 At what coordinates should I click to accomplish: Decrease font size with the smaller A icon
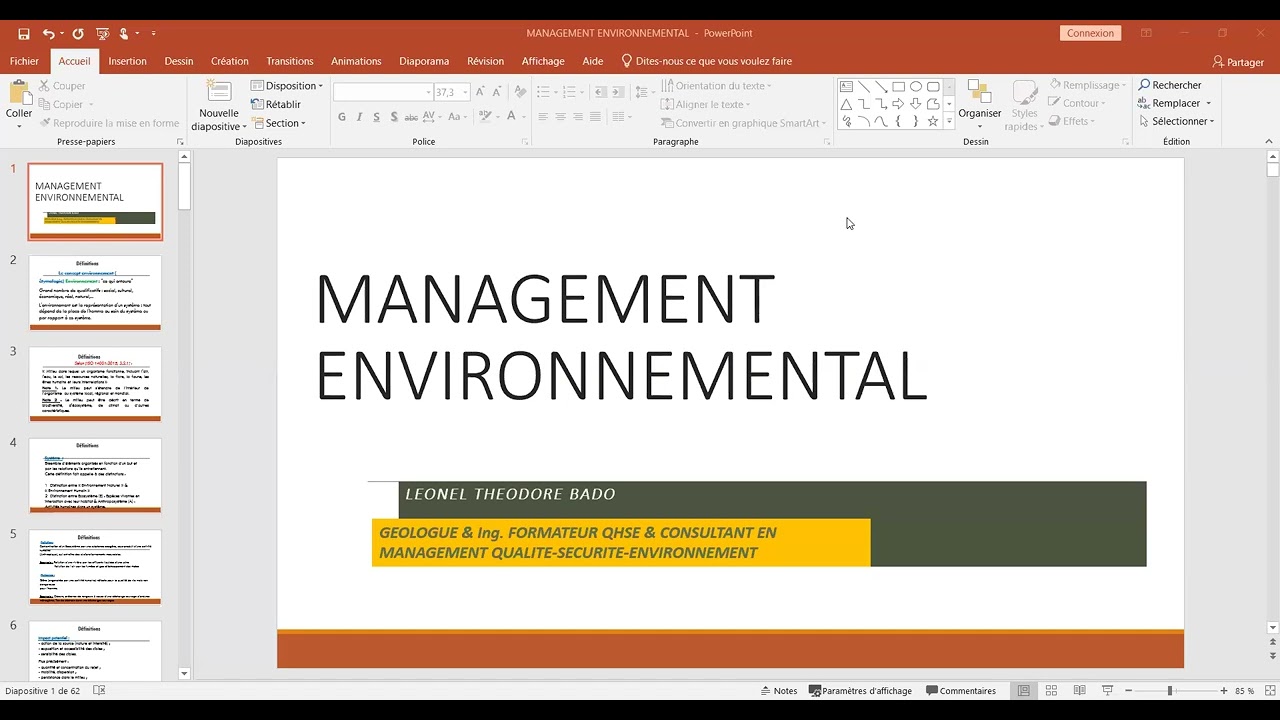499,92
